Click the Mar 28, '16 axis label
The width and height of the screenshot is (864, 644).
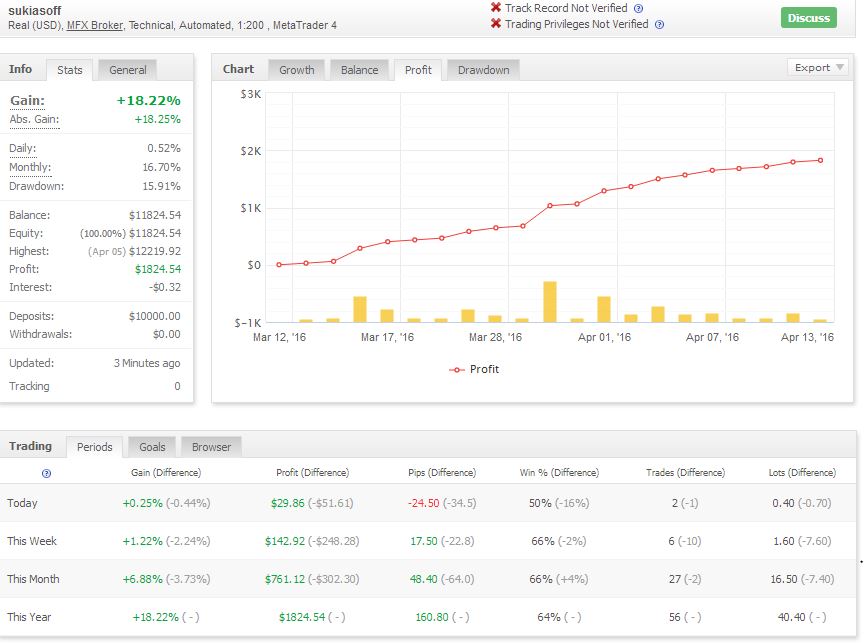point(495,337)
